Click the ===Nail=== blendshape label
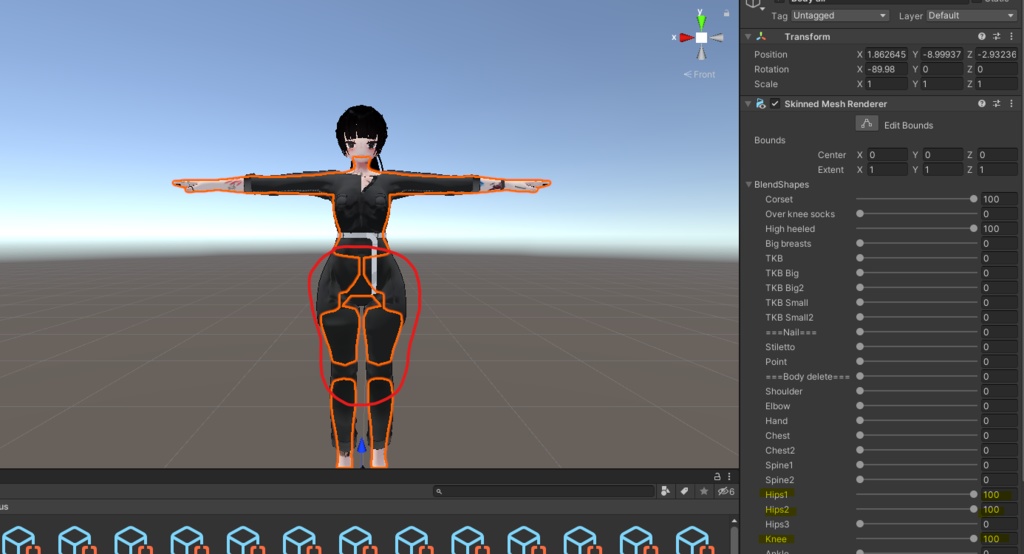This screenshot has height=554, width=1024. [791, 333]
